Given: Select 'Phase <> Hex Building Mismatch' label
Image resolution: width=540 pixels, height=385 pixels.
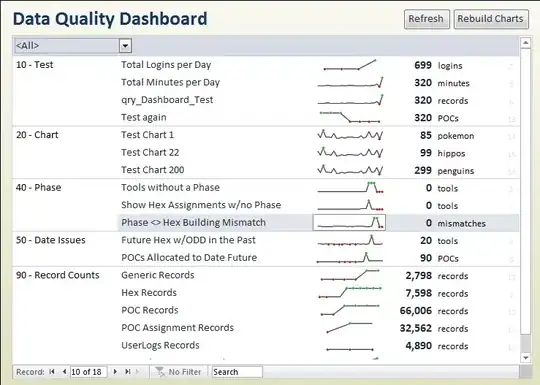Looking at the screenshot, I should click(194, 223).
